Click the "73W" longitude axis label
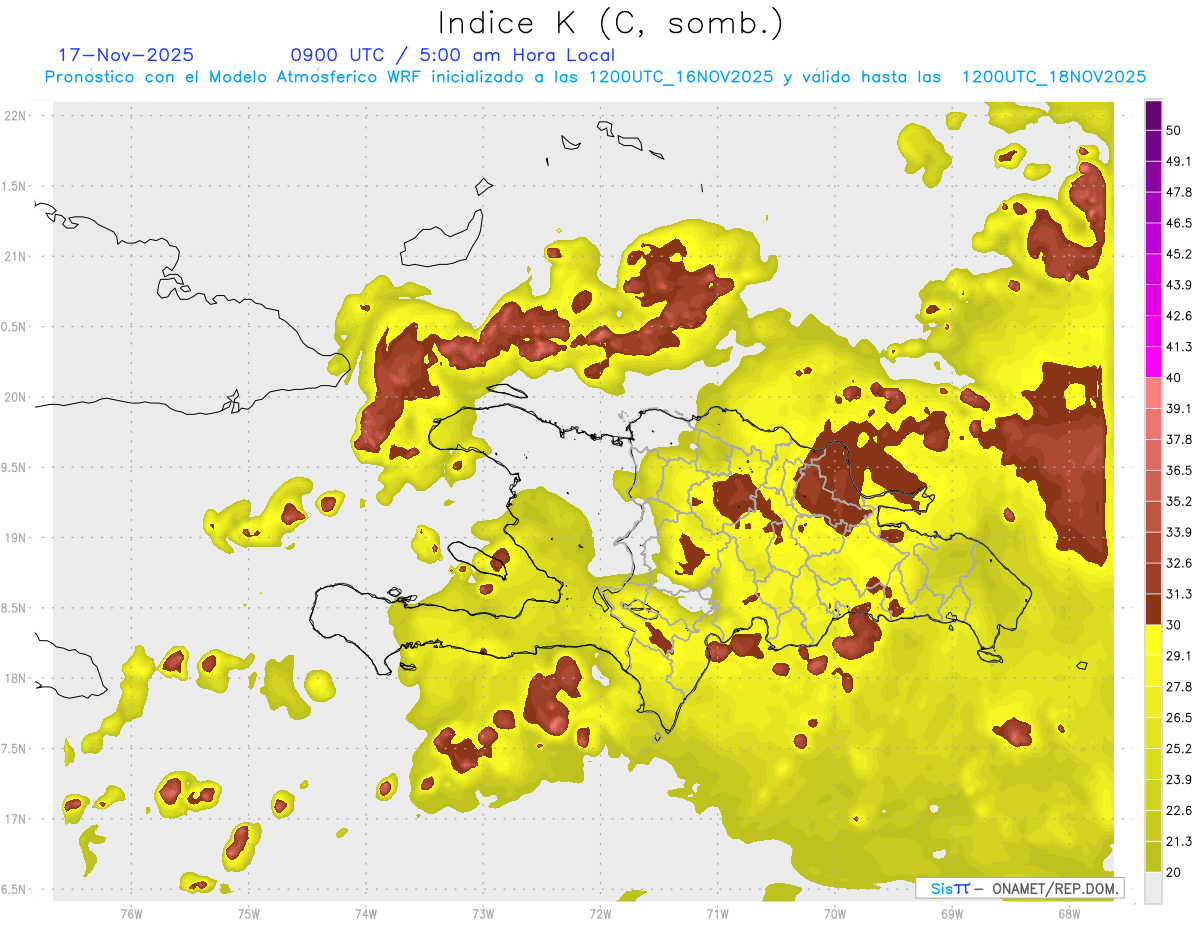Viewport: 1200px width, 927px height. (x=483, y=913)
